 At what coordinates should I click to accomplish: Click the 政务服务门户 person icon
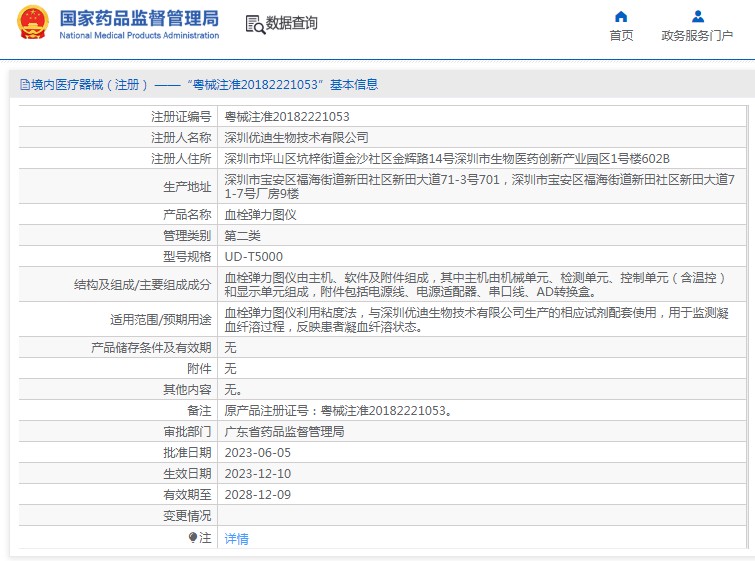pos(697,16)
